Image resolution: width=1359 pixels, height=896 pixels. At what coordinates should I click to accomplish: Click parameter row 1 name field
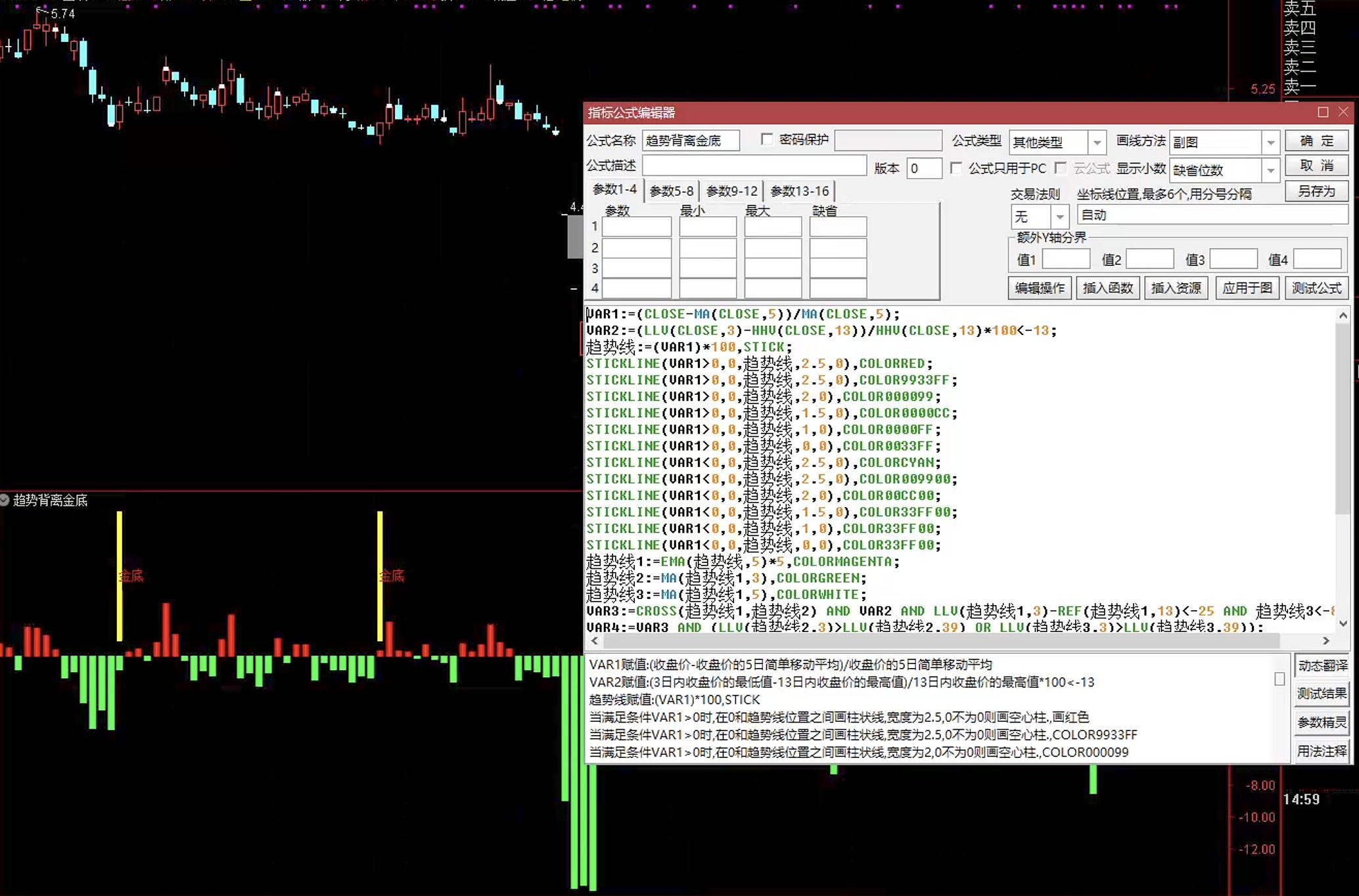(x=637, y=227)
